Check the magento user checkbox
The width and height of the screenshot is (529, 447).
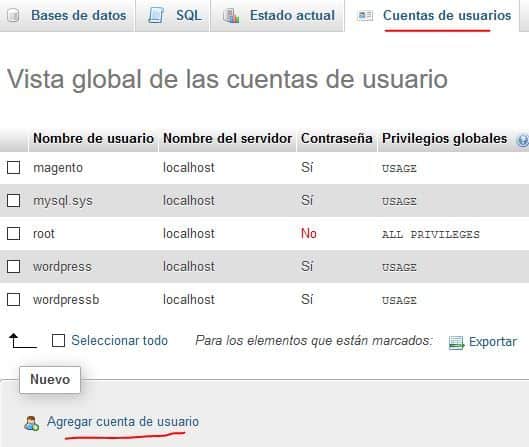pyautogui.click(x=13, y=167)
